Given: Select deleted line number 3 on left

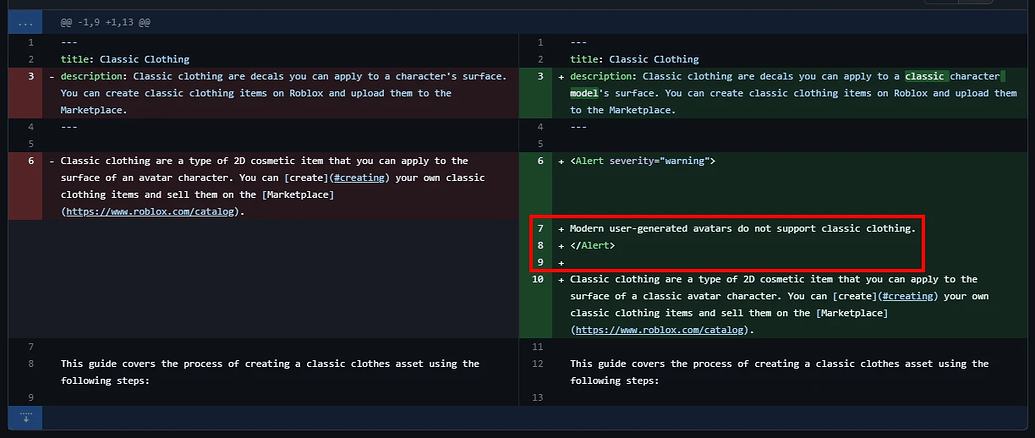Looking at the screenshot, I should point(31,76).
